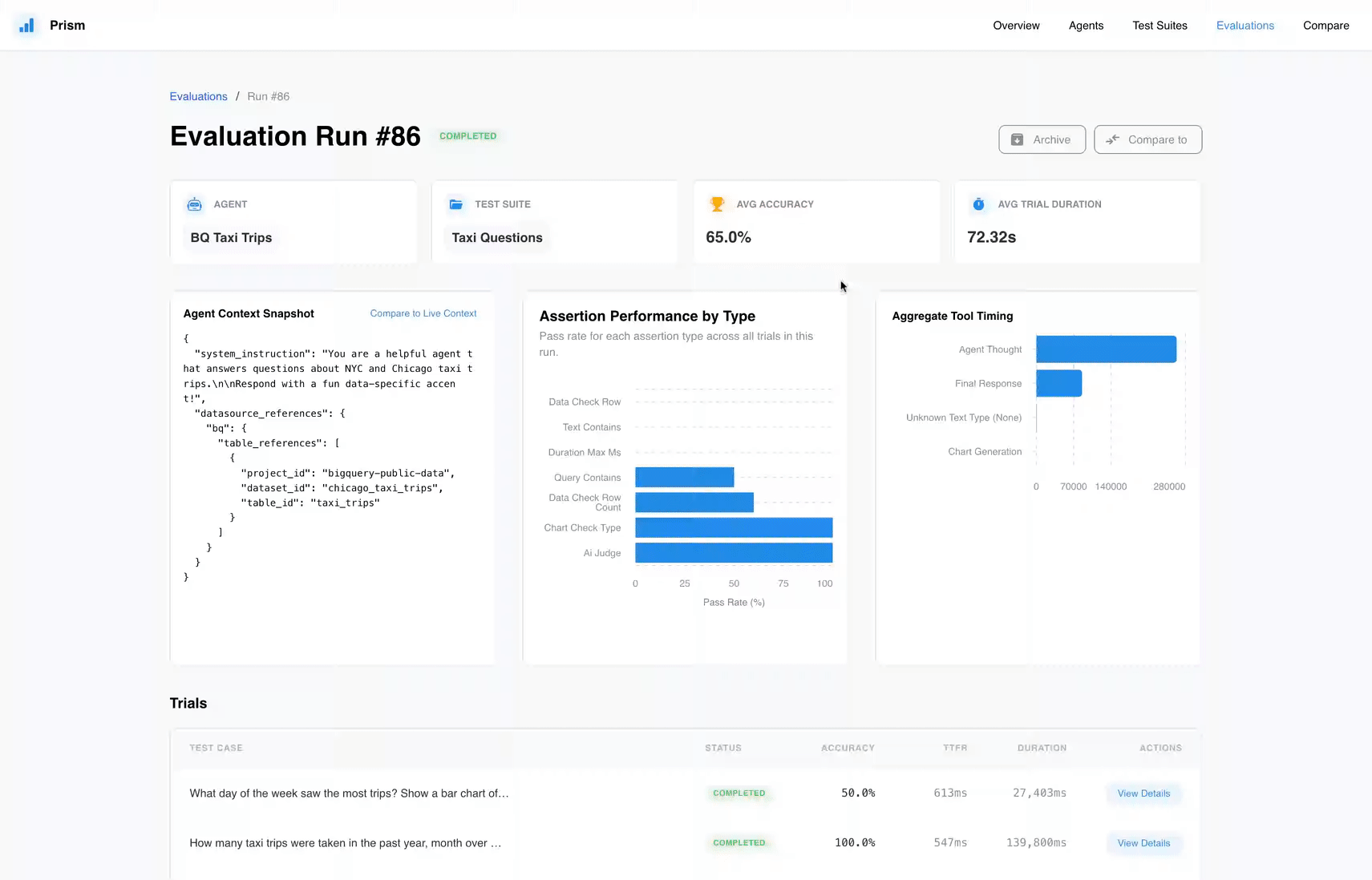This screenshot has width=1372, height=880.
Task: View Details for past year trips trial
Action: (1143, 843)
